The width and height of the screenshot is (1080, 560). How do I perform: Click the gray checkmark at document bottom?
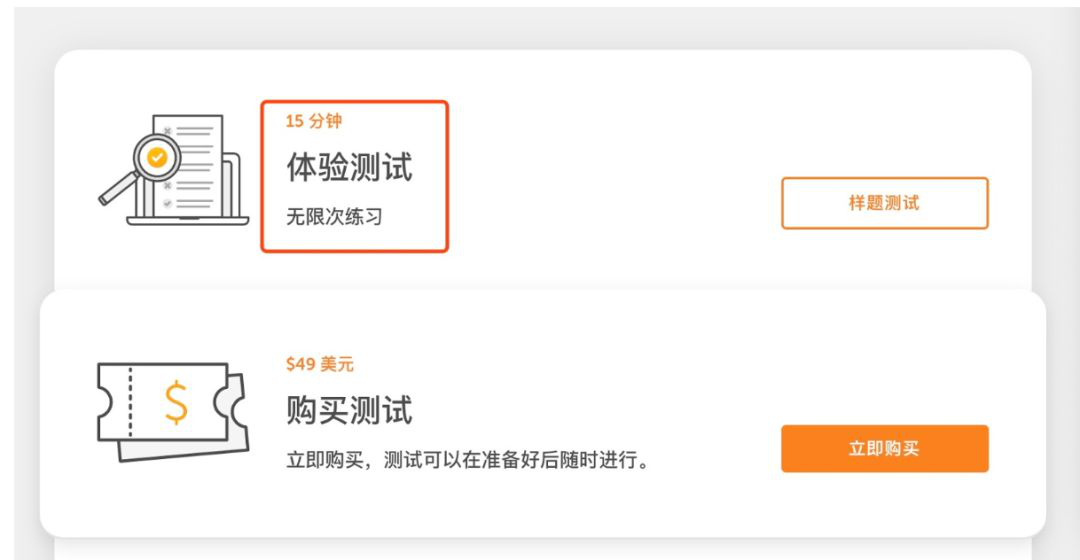167,203
